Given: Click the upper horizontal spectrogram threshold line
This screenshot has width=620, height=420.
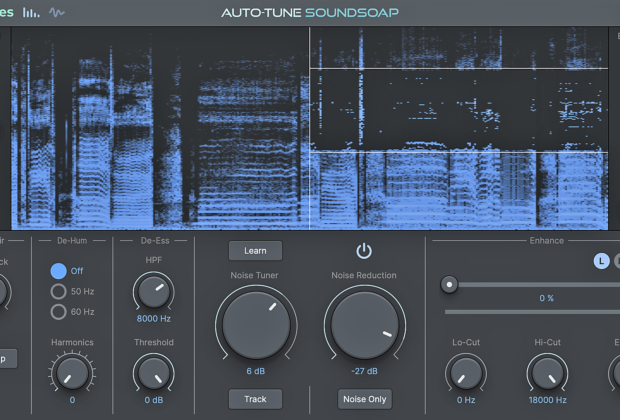Looking at the screenshot, I should coord(459,69).
